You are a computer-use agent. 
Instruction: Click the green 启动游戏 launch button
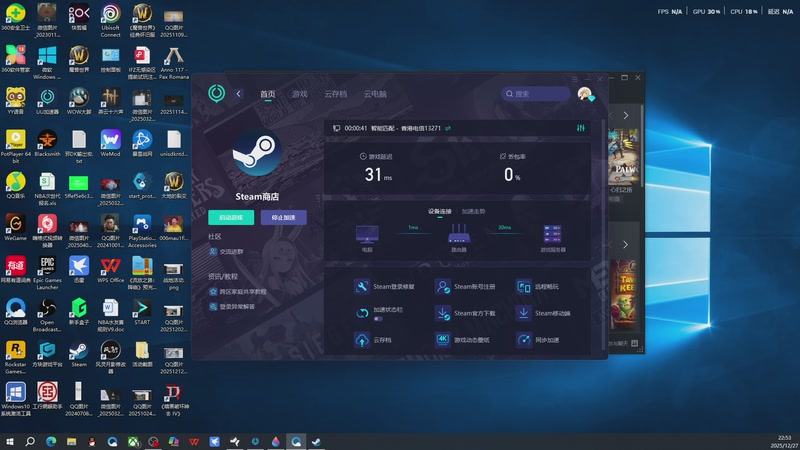pyautogui.click(x=231, y=217)
